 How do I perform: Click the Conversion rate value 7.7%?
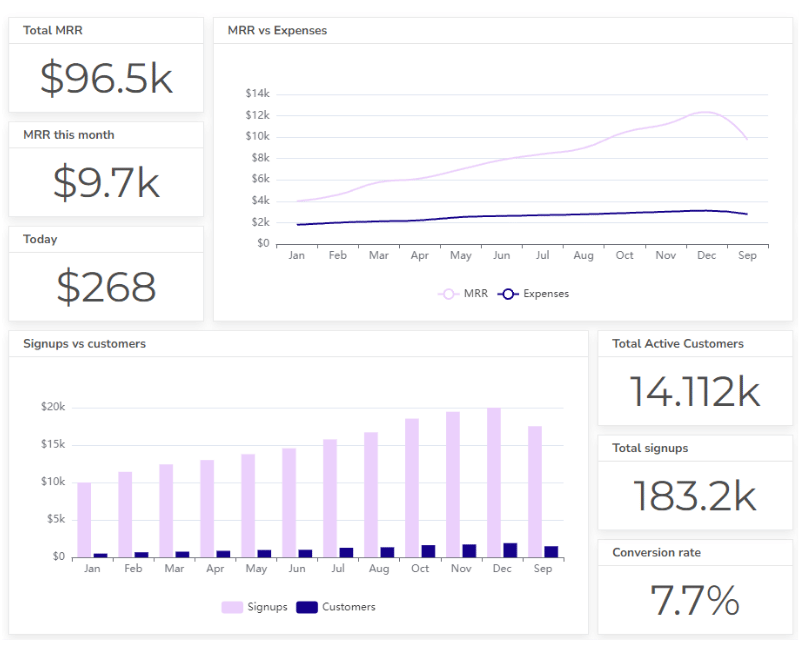[694, 598]
